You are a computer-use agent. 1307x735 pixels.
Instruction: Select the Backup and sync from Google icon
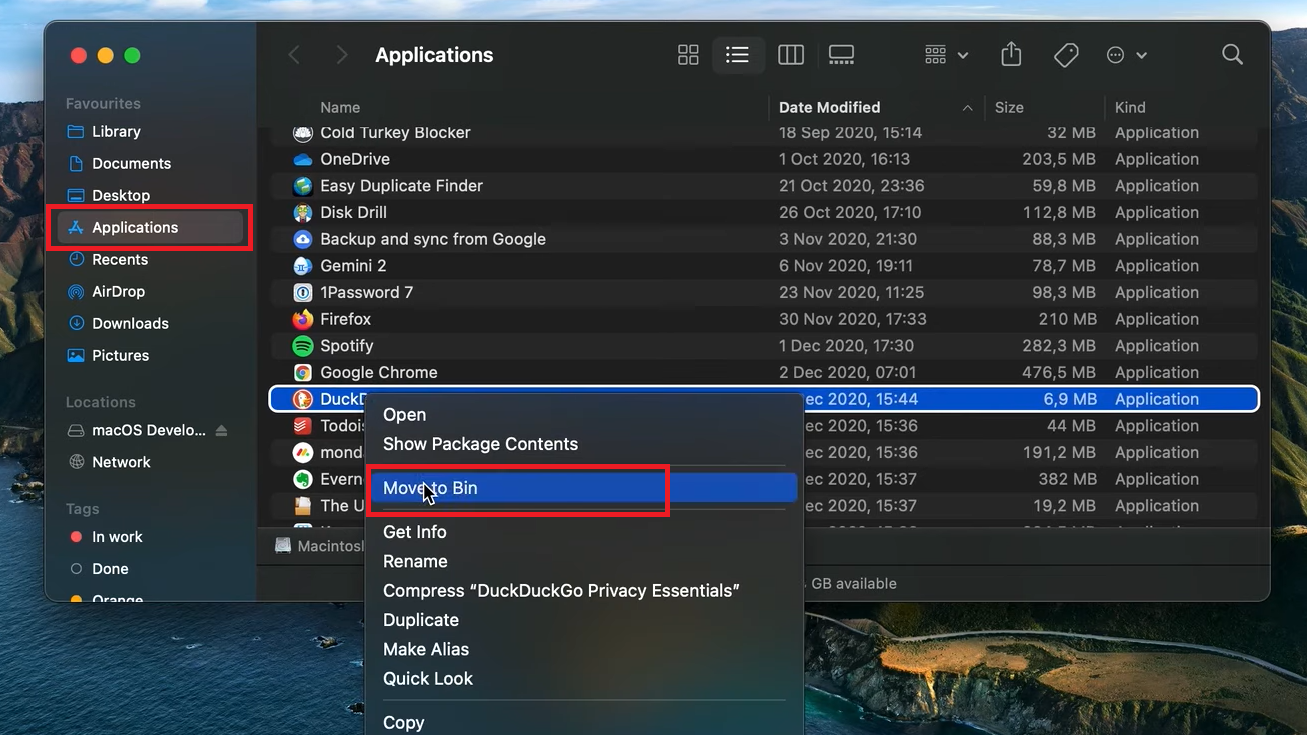(303, 239)
